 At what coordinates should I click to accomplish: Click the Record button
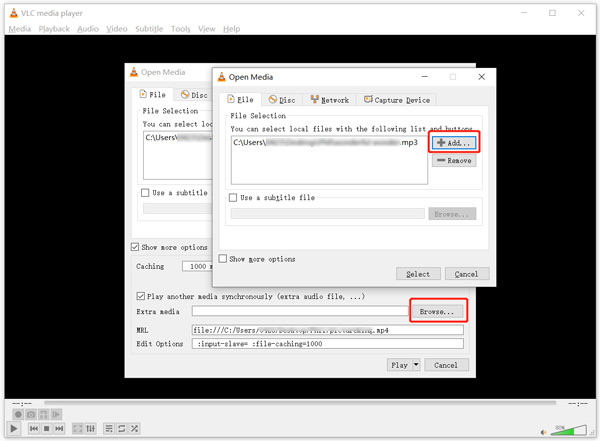(18, 414)
